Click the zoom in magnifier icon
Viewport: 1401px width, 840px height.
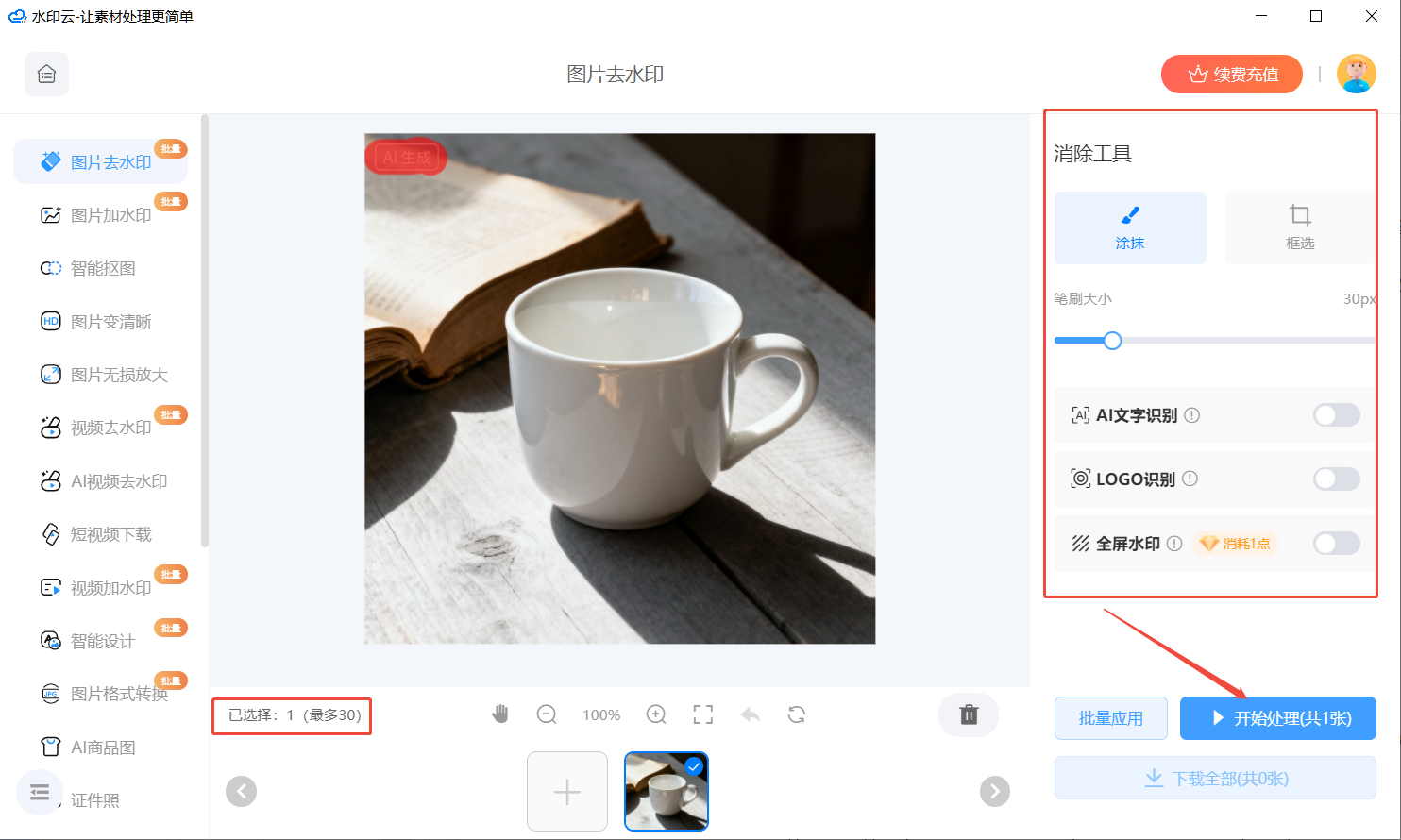[x=656, y=714]
